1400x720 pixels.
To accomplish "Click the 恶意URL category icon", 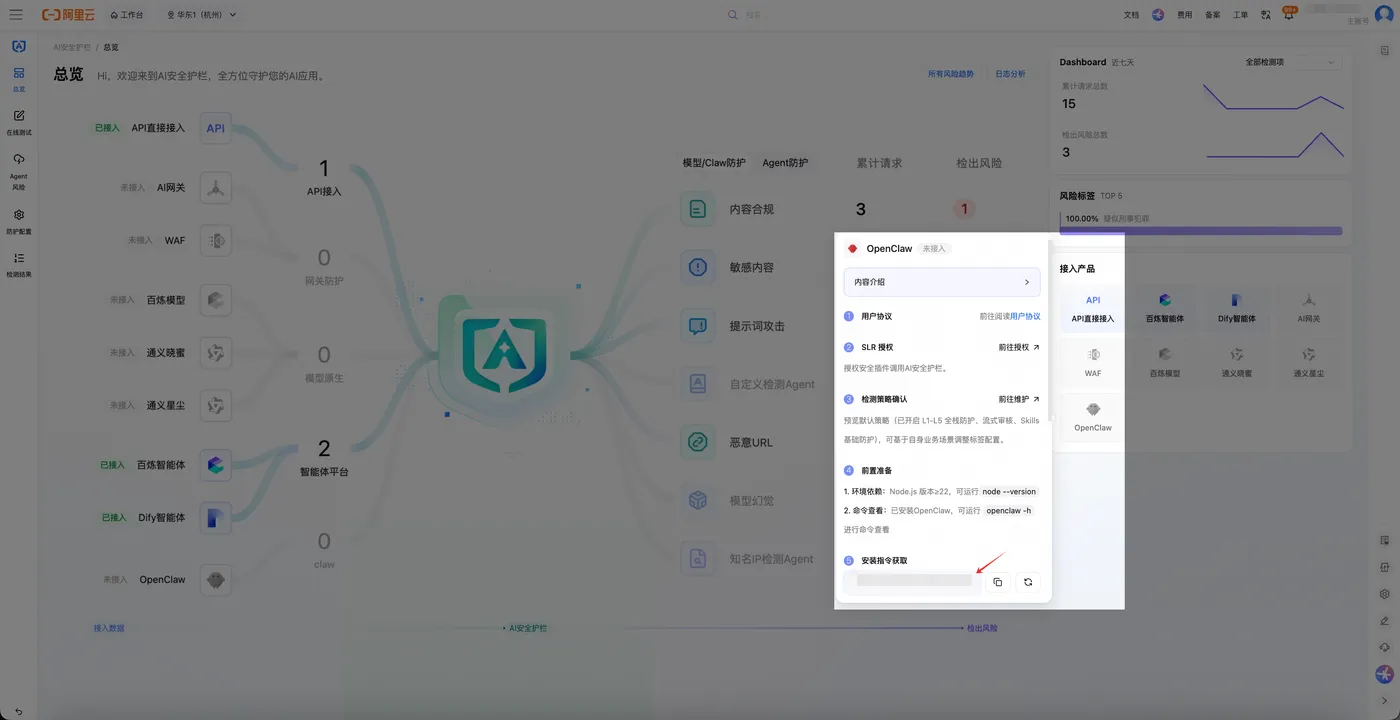I will tap(698, 442).
